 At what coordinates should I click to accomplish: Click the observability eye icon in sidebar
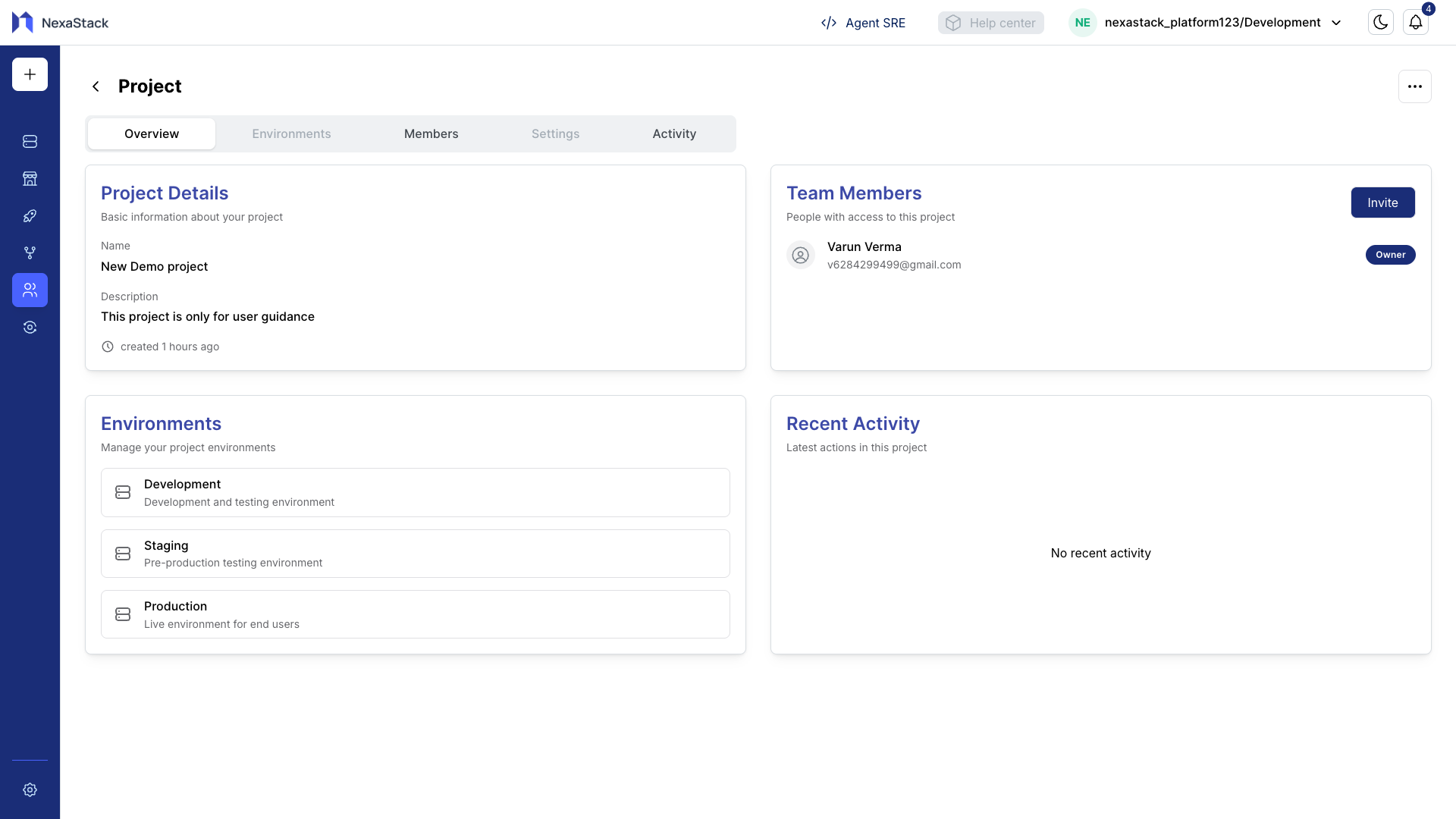tap(29, 327)
